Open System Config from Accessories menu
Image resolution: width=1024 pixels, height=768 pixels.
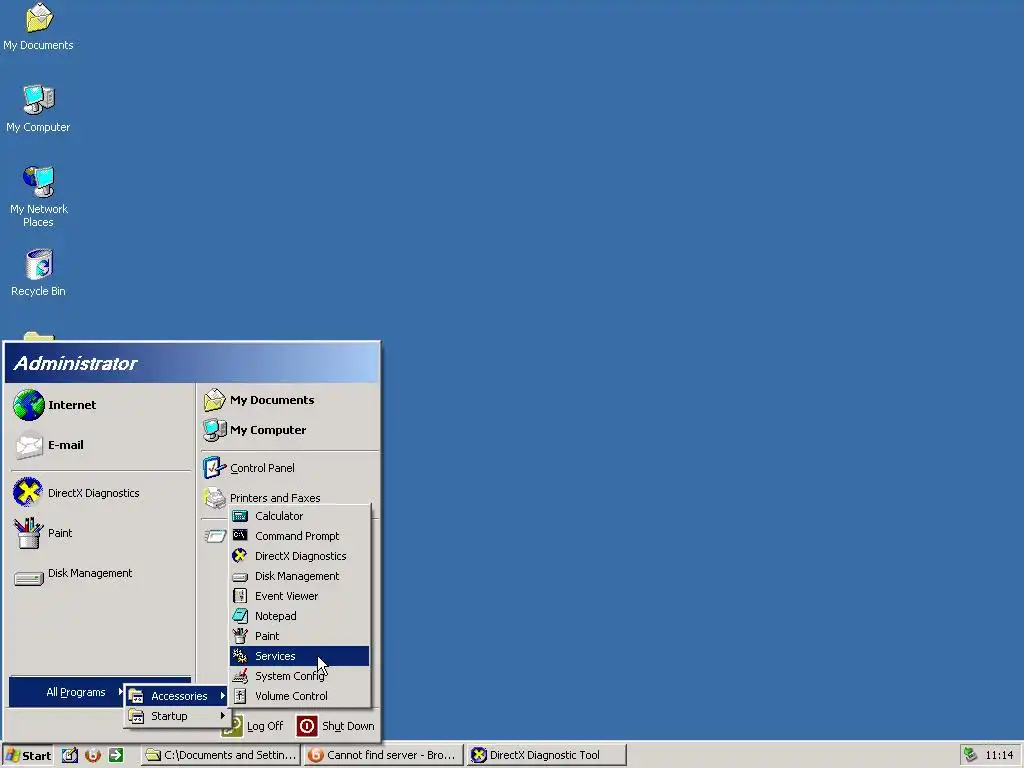click(x=300, y=676)
